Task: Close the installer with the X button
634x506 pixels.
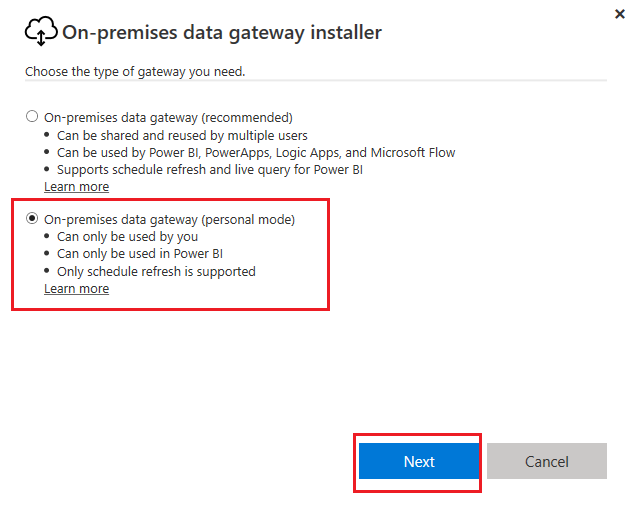Action: [619, 15]
